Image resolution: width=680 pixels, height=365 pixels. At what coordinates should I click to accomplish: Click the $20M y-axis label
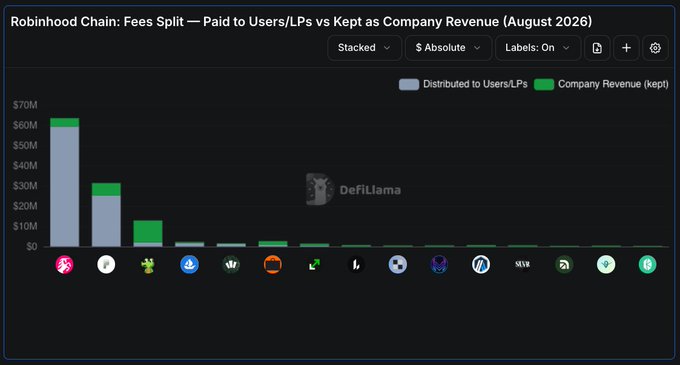(x=25, y=206)
